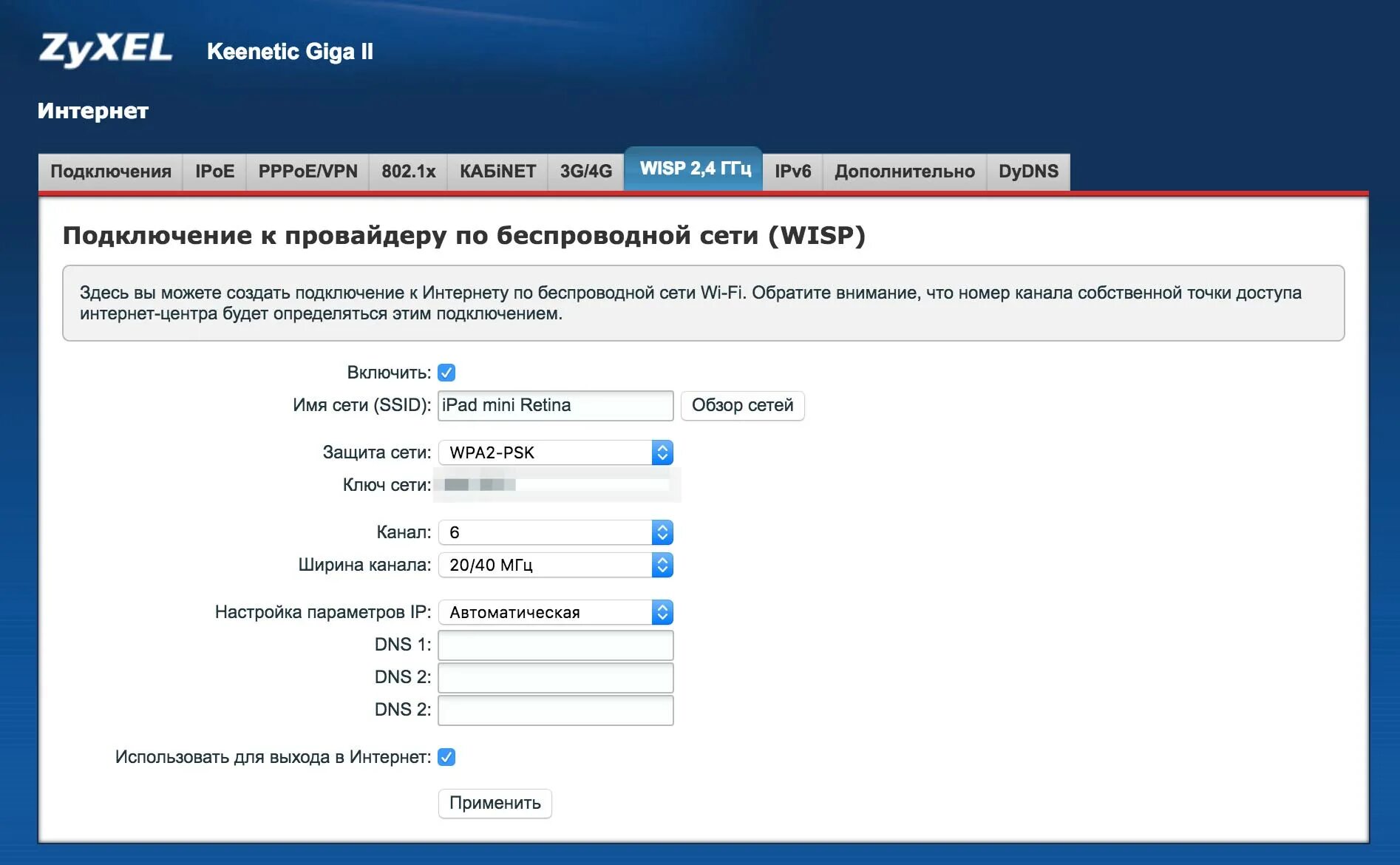The width and height of the screenshot is (1400, 865).
Task: Click the Применить button
Action: pyautogui.click(x=495, y=803)
